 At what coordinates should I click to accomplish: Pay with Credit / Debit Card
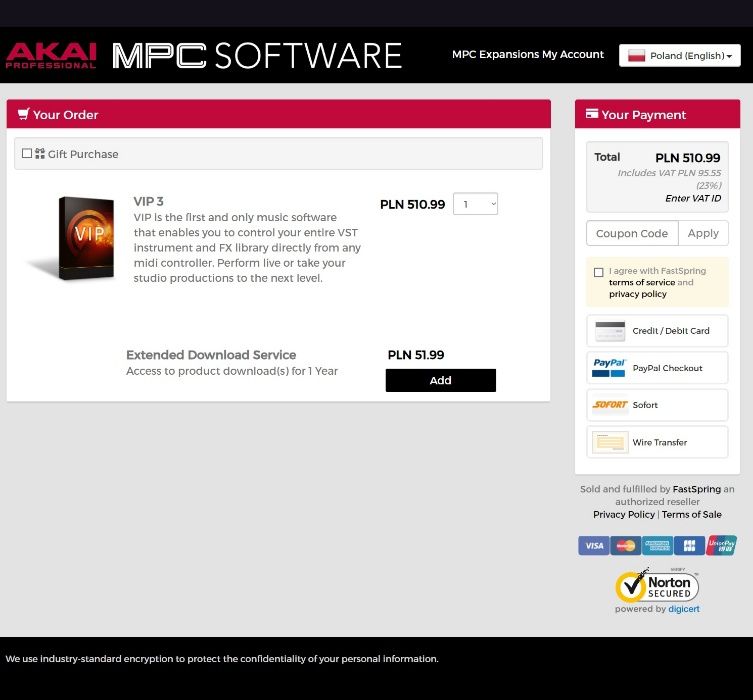point(657,331)
